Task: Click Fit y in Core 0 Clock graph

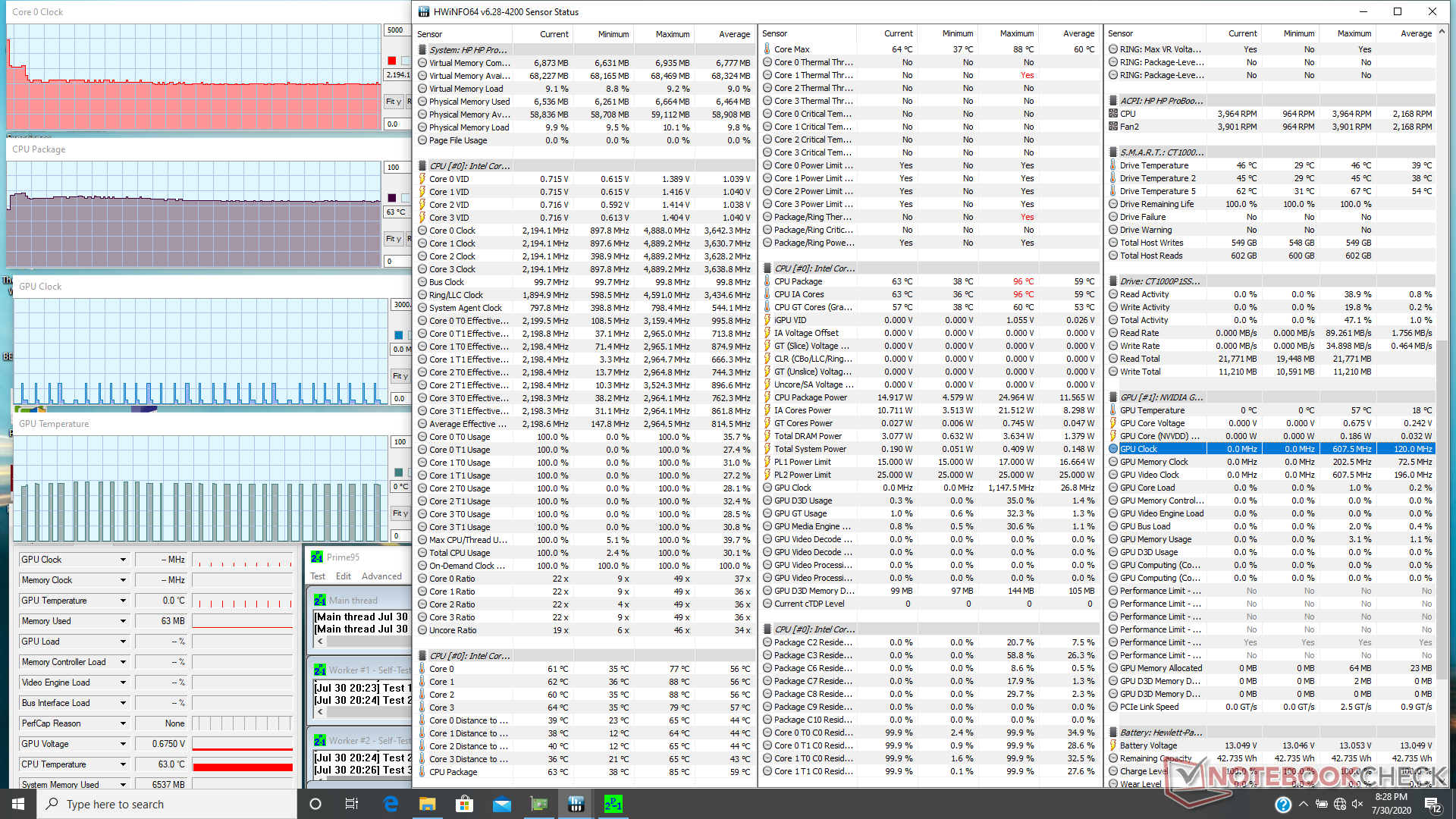Action: click(x=393, y=102)
